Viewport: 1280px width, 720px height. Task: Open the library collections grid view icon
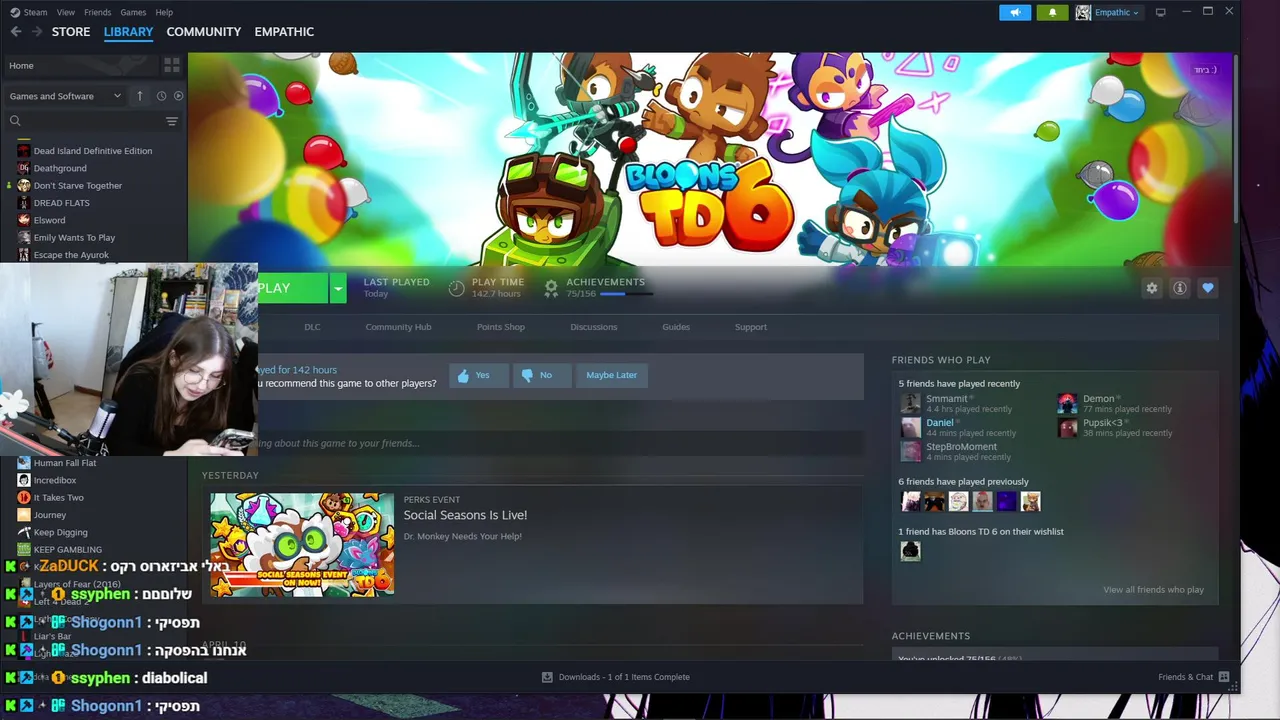172,65
